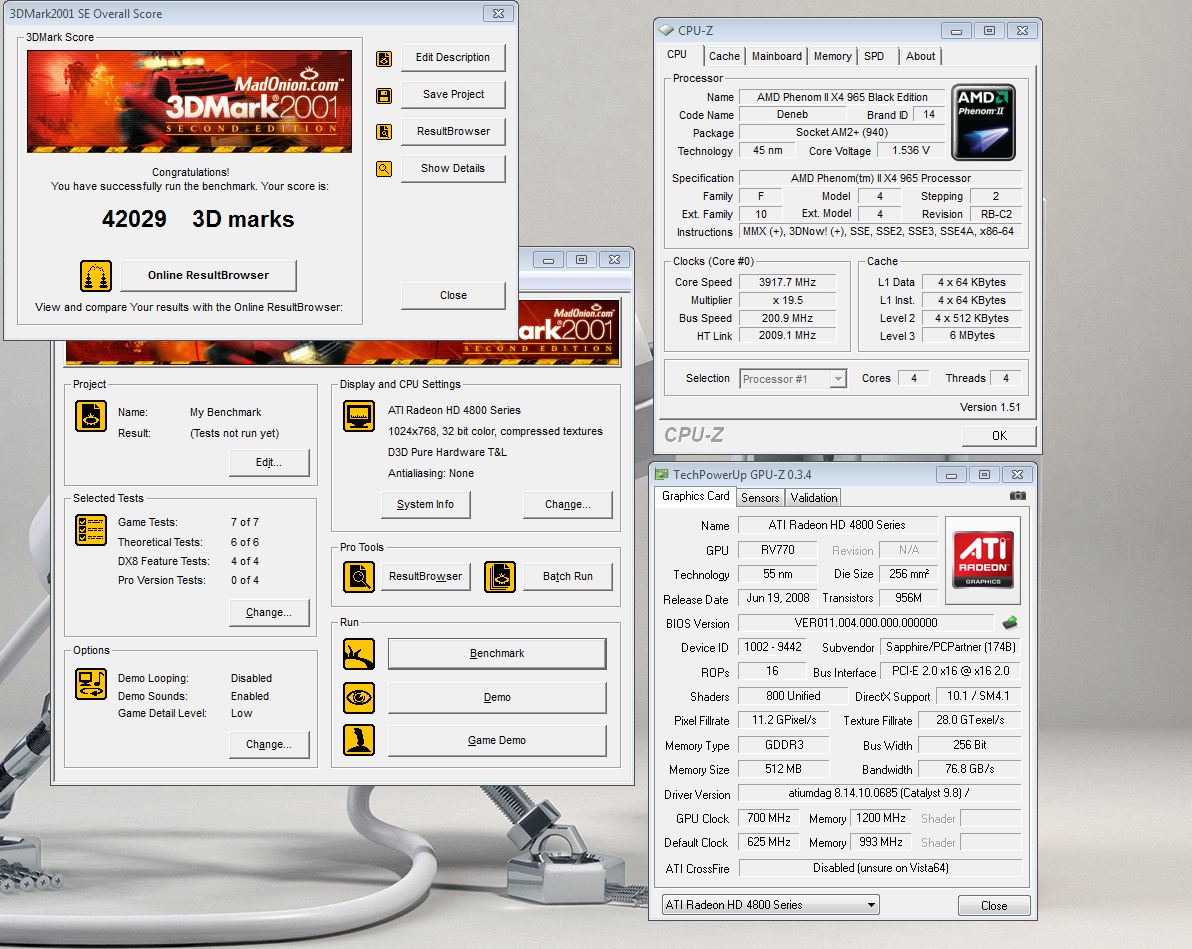Switch to the Sensors tab in GPU-Z
Screen dimensions: 1192x949
point(759,498)
